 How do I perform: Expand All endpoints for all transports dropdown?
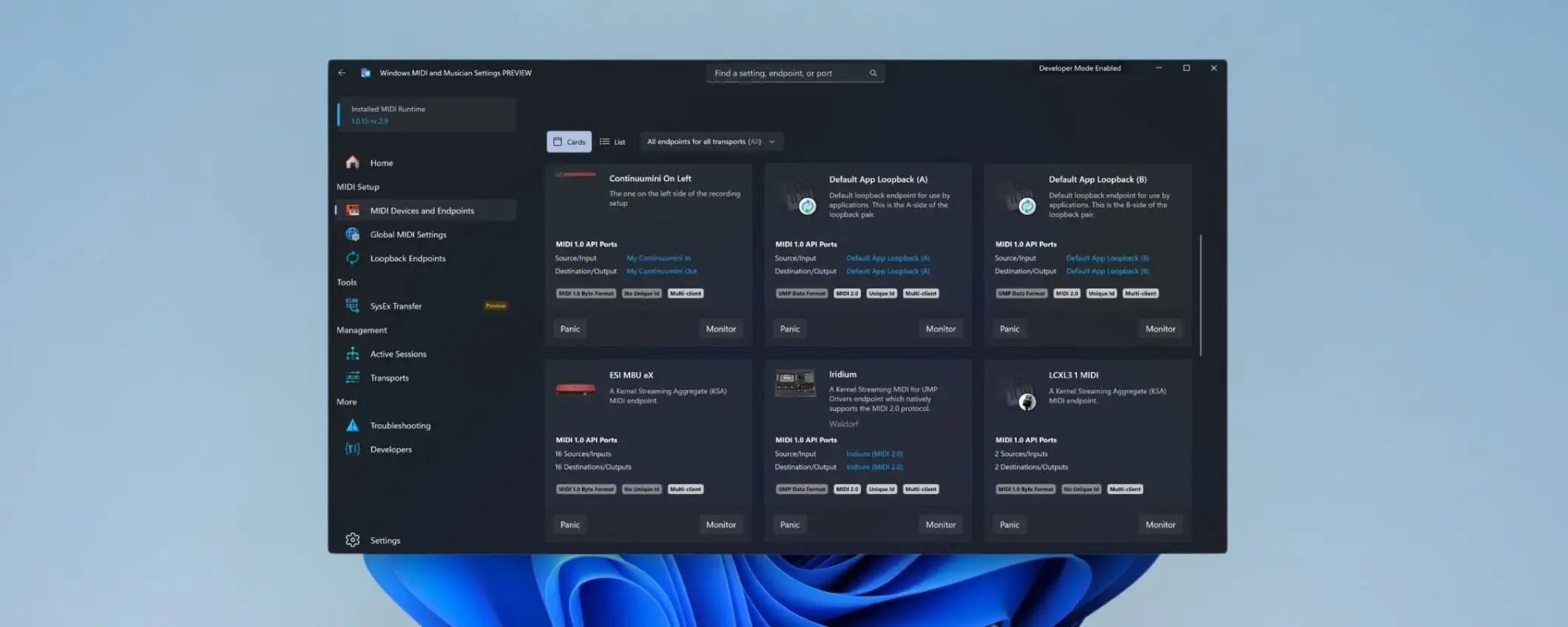711,142
